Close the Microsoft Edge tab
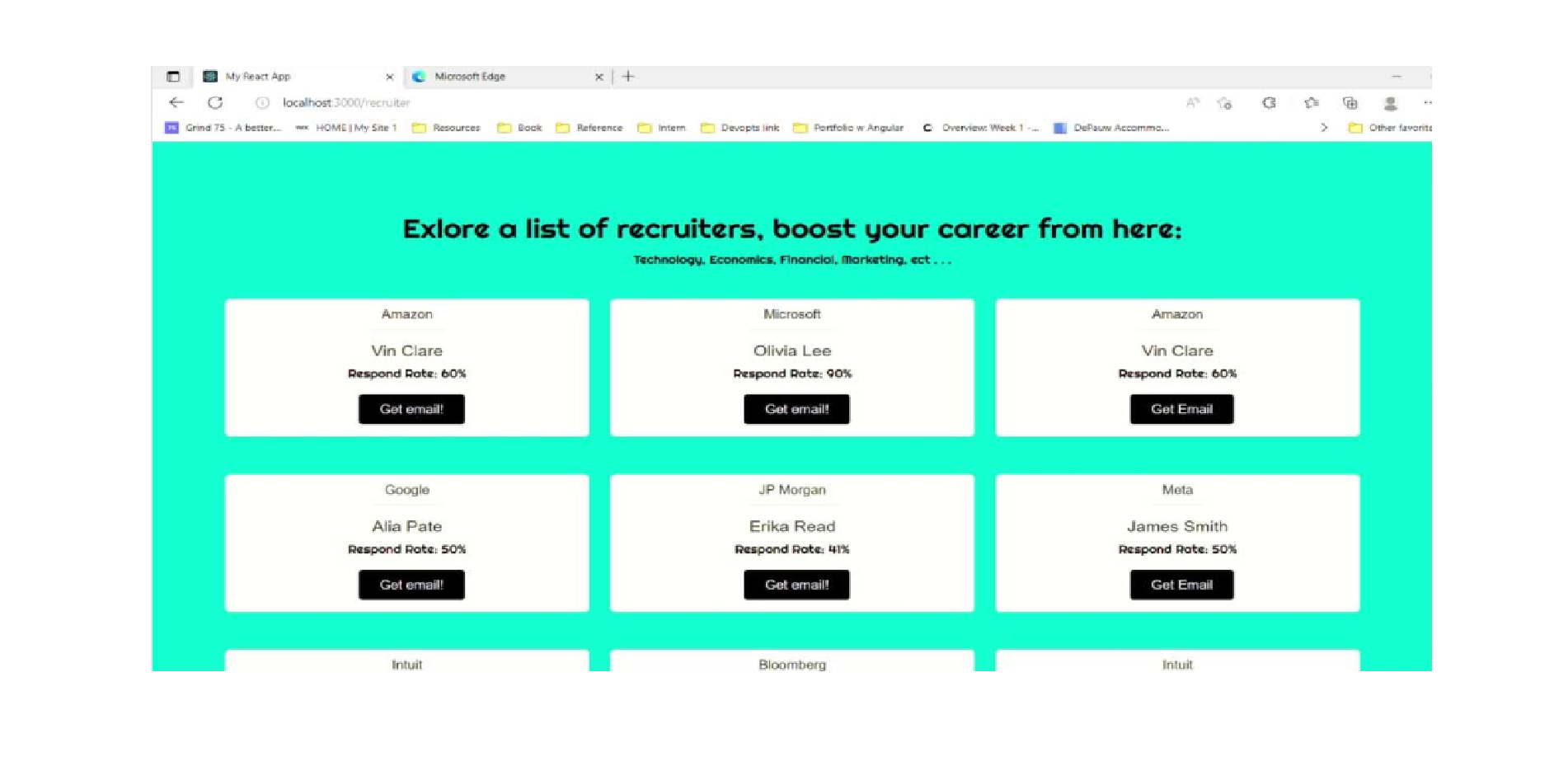This screenshot has height=757, width=1568. pyautogui.click(x=599, y=77)
